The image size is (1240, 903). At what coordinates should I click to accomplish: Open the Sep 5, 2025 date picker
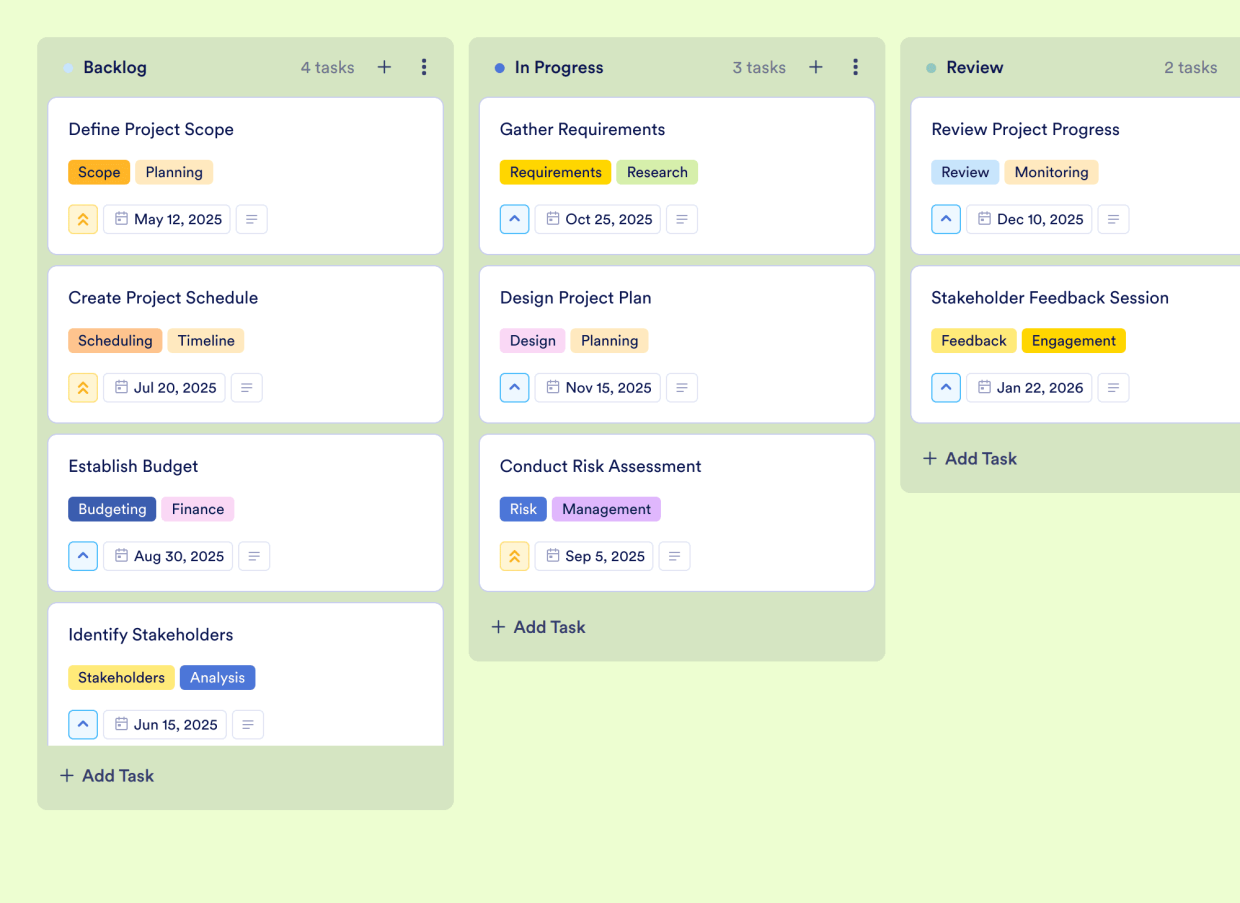pyautogui.click(x=594, y=556)
